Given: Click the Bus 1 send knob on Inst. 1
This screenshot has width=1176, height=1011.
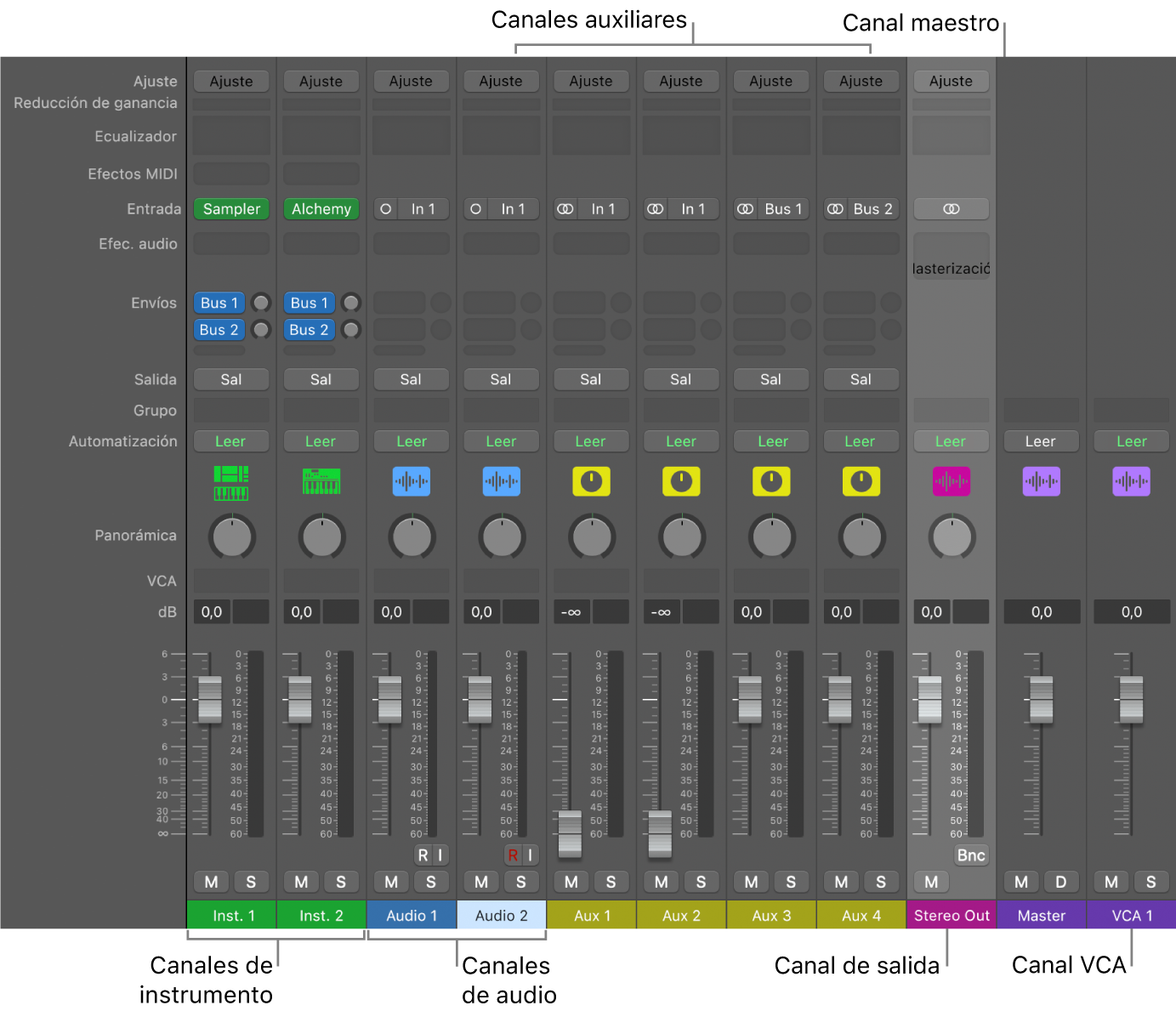Looking at the screenshot, I should tap(261, 303).
